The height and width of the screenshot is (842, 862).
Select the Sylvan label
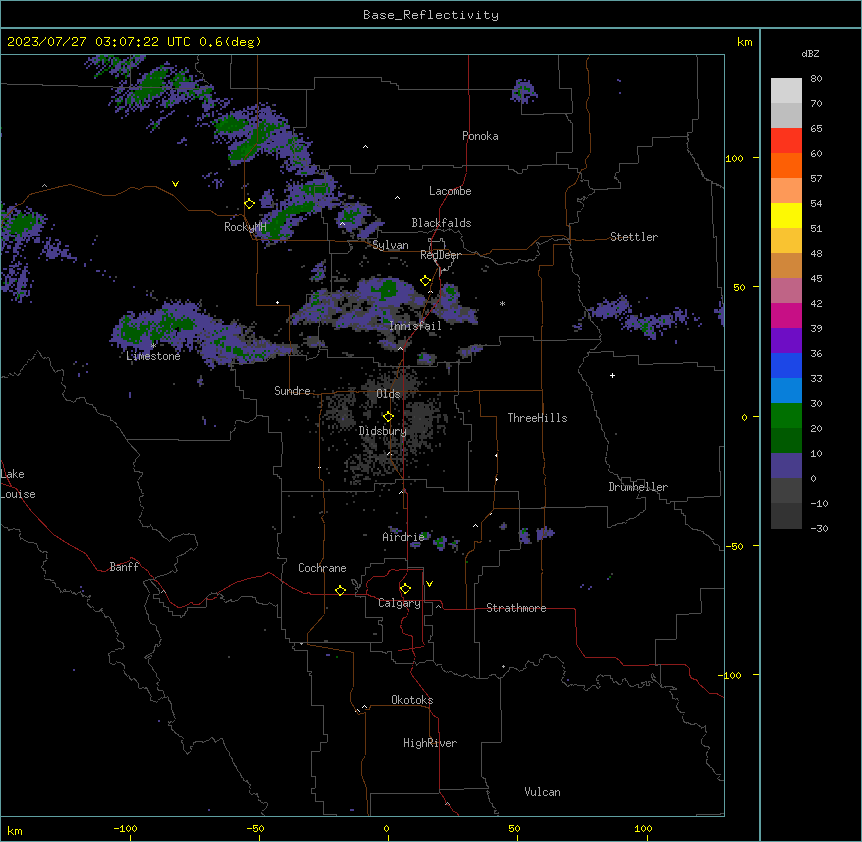(390, 245)
